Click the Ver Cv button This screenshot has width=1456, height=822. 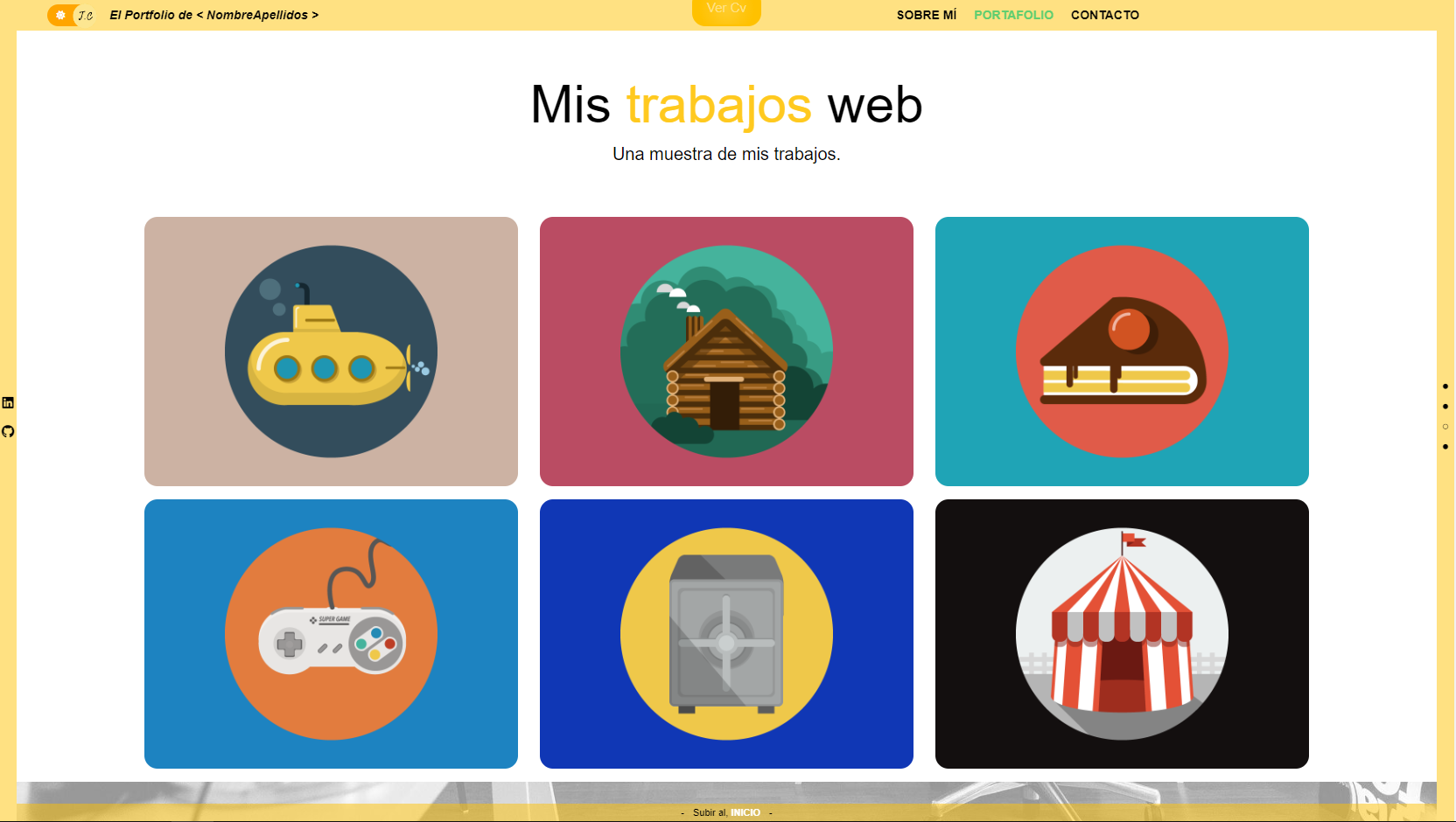click(726, 10)
